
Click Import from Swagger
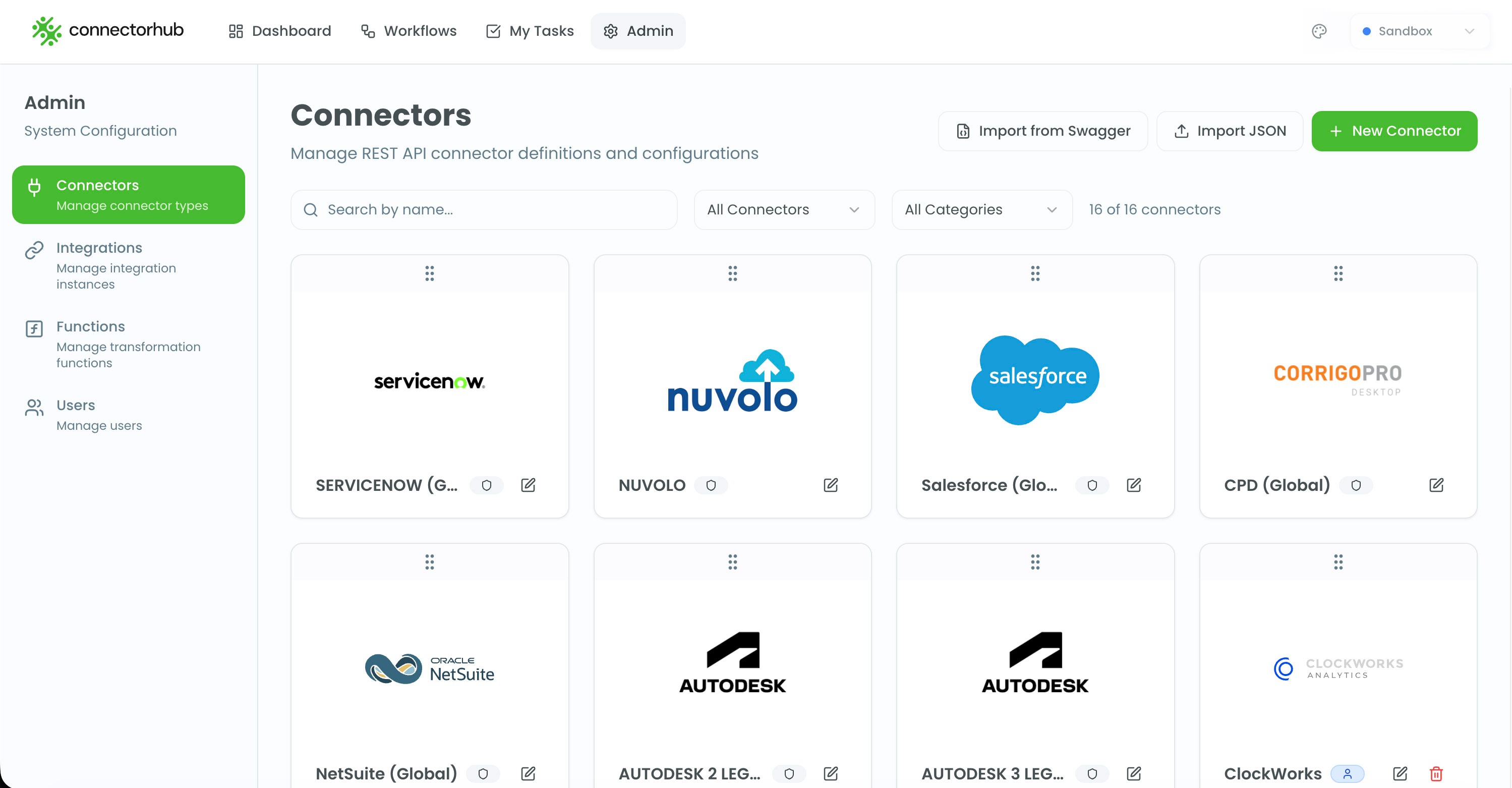(x=1042, y=131)
